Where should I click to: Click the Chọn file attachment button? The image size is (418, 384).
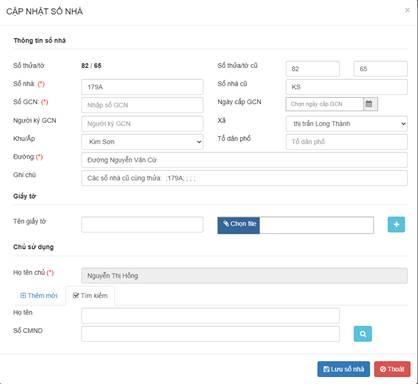[239, 225]
